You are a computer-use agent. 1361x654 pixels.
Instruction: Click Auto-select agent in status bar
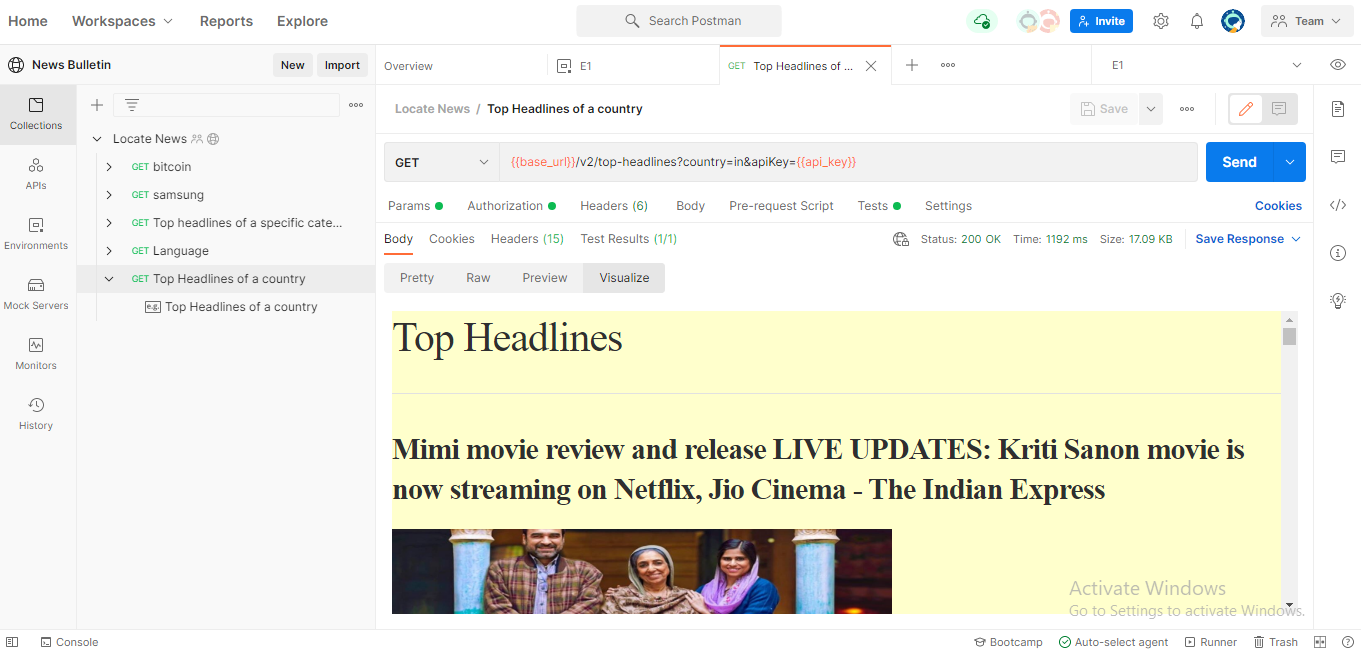coord(1113,642)
